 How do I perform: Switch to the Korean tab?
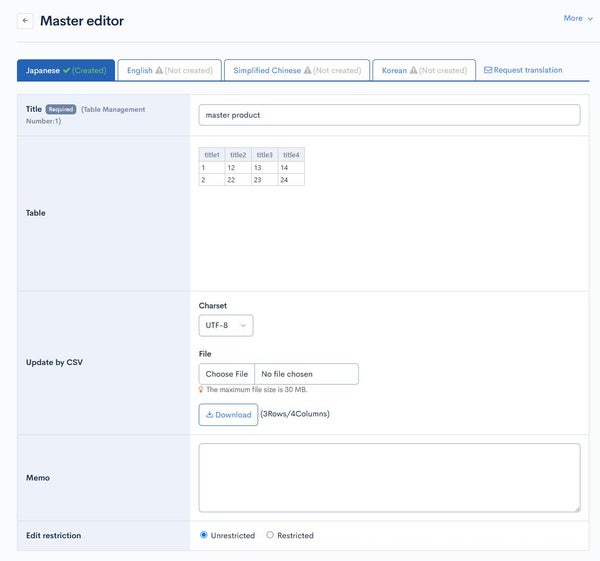click(x=424, y=70)
